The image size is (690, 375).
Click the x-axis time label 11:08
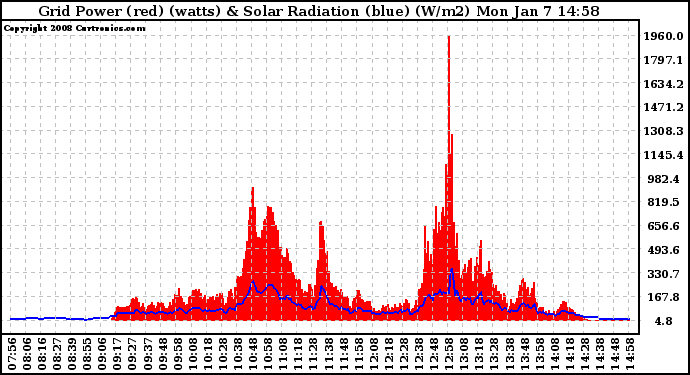pos(283,354)
